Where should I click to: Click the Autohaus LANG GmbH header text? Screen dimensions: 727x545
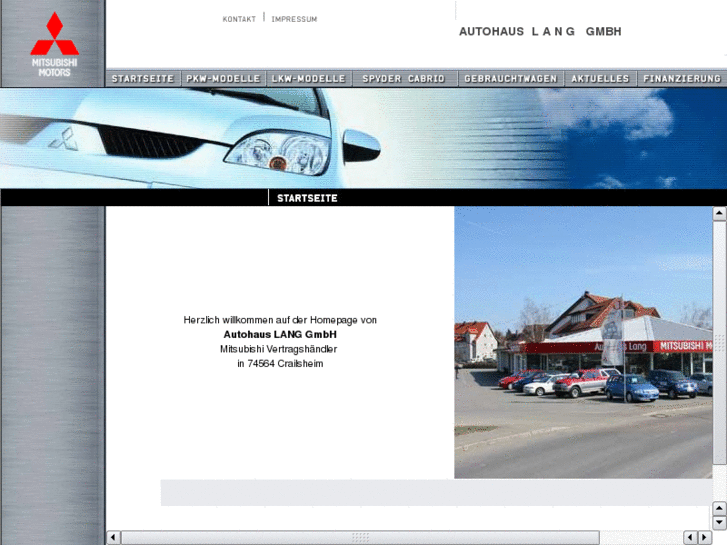(540, 32)
